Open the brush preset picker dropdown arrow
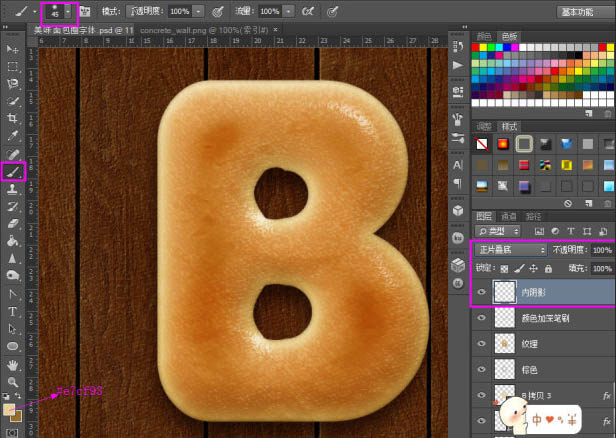 67,11
